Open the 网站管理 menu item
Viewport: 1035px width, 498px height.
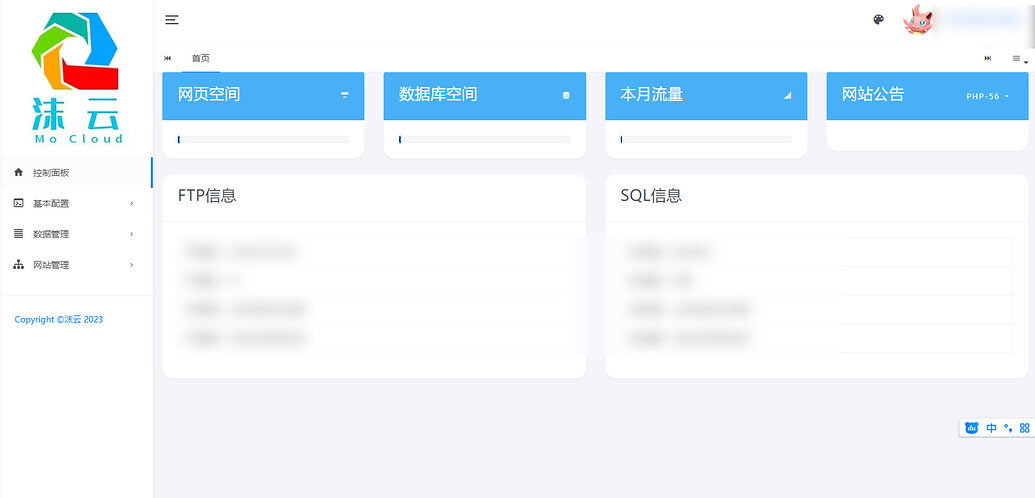(77, 265)
